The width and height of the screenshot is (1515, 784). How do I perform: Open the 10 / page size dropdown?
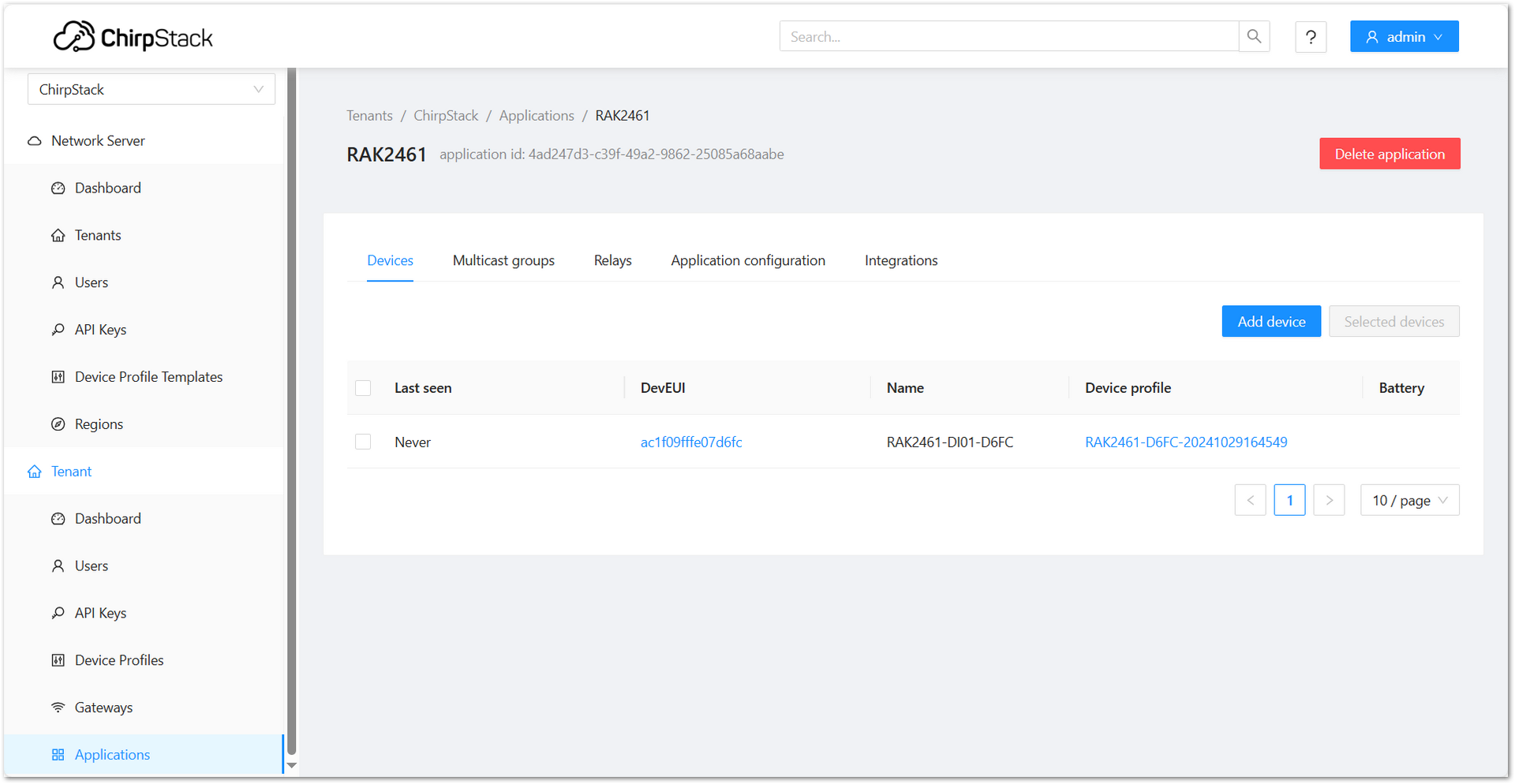(1409, 499)
